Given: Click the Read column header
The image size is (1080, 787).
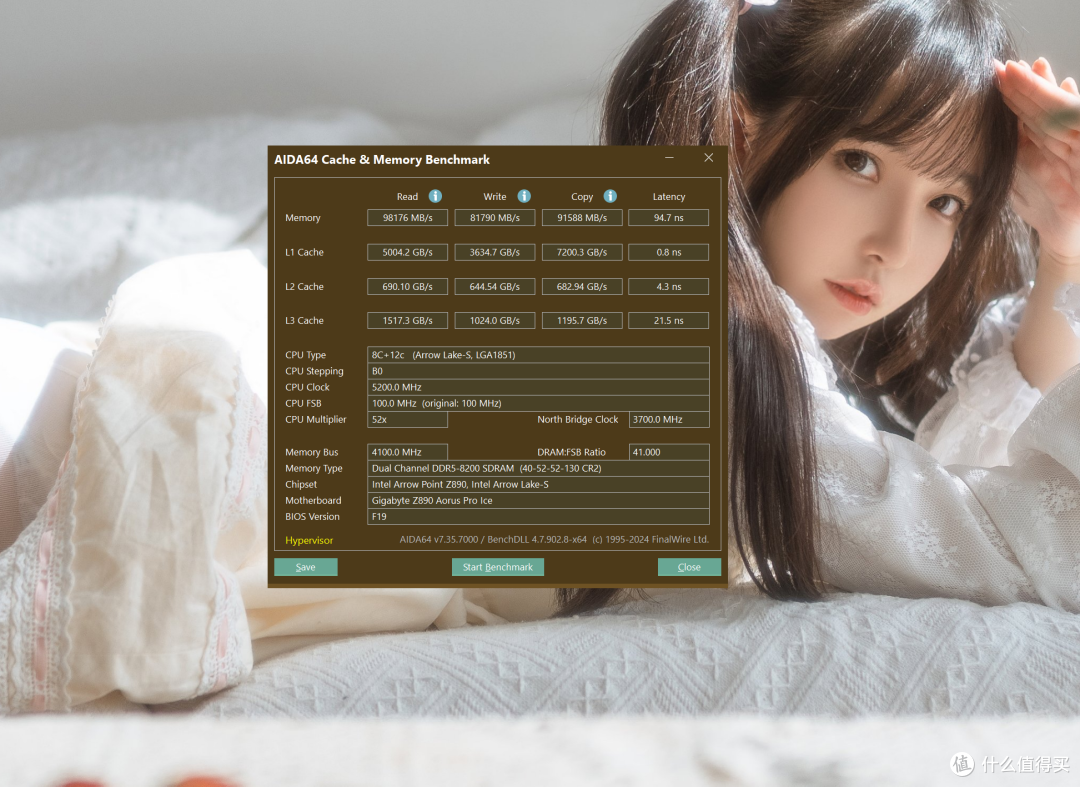Looking at the screenshot, I should coord(407,197).
